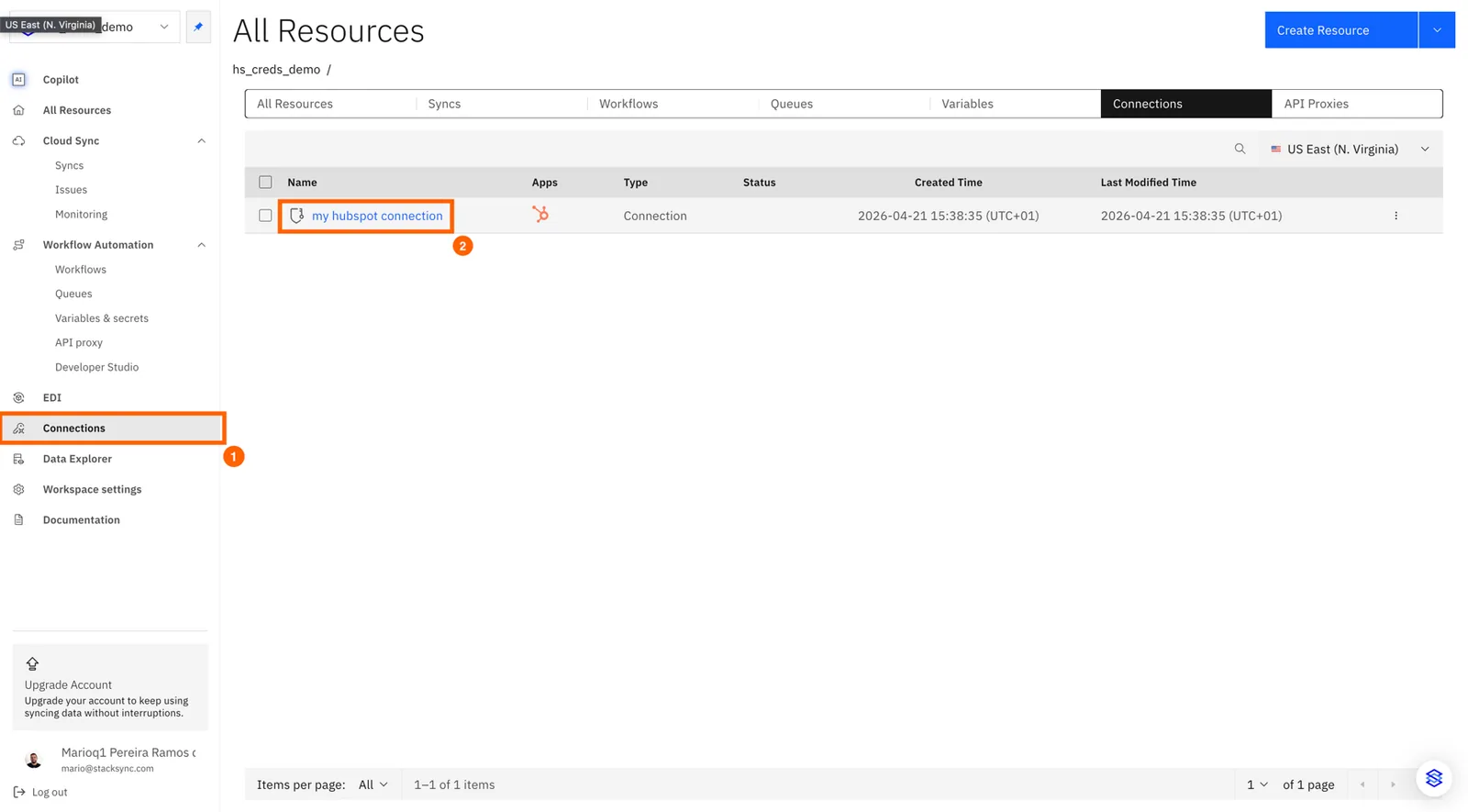Open Workflows in the sidebar
The height and width of the screenshot is (812, 1468).
point(81,269)
